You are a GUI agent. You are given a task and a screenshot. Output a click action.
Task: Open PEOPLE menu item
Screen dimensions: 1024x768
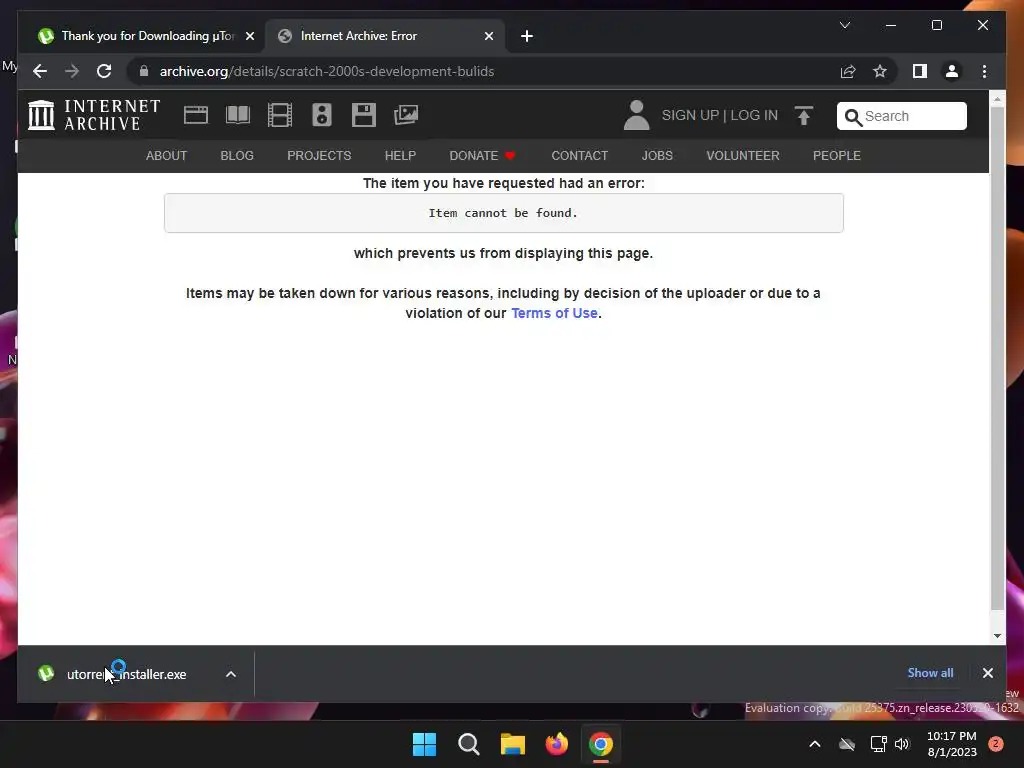coord(837,155)
